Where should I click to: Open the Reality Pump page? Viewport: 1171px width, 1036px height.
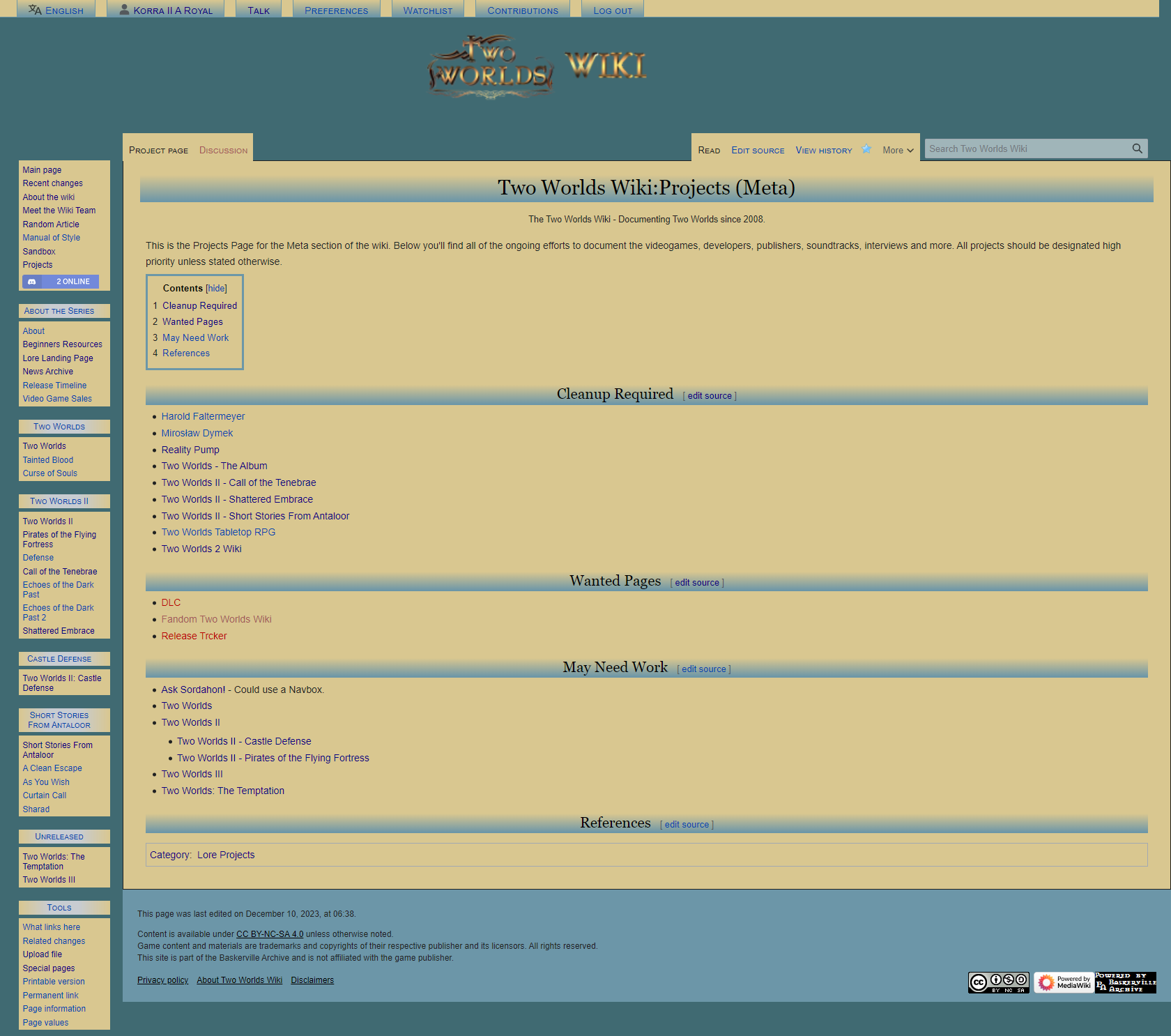pyautogui.click(x=190, y=450)
